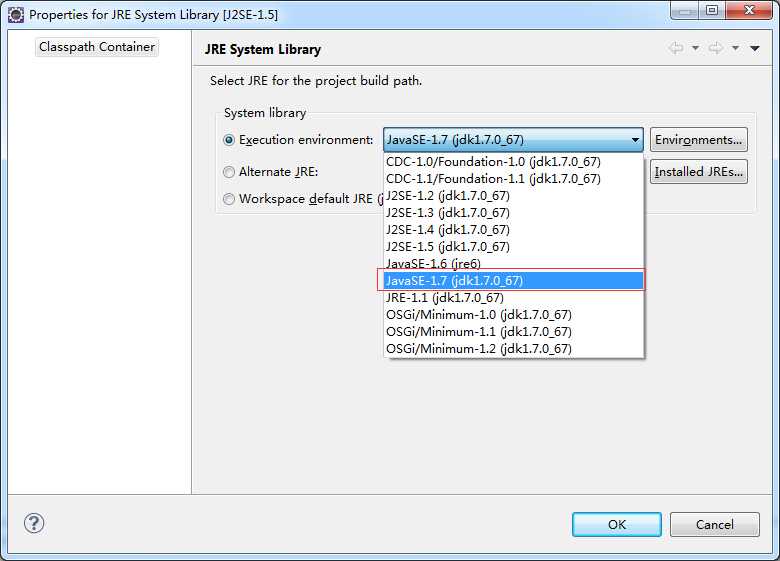Open the Environments... button
780x561 pixels.
(698, 140)
